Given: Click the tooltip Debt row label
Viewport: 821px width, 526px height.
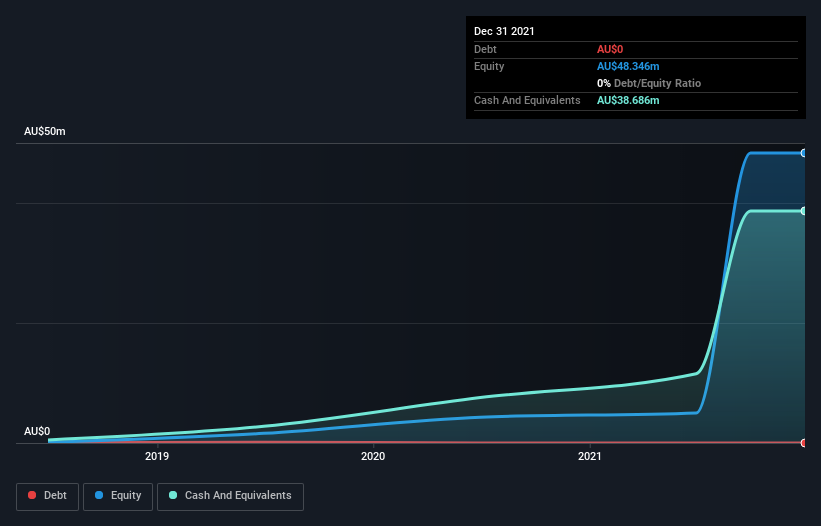Looking at the screenshot, I should coord(485,49).
